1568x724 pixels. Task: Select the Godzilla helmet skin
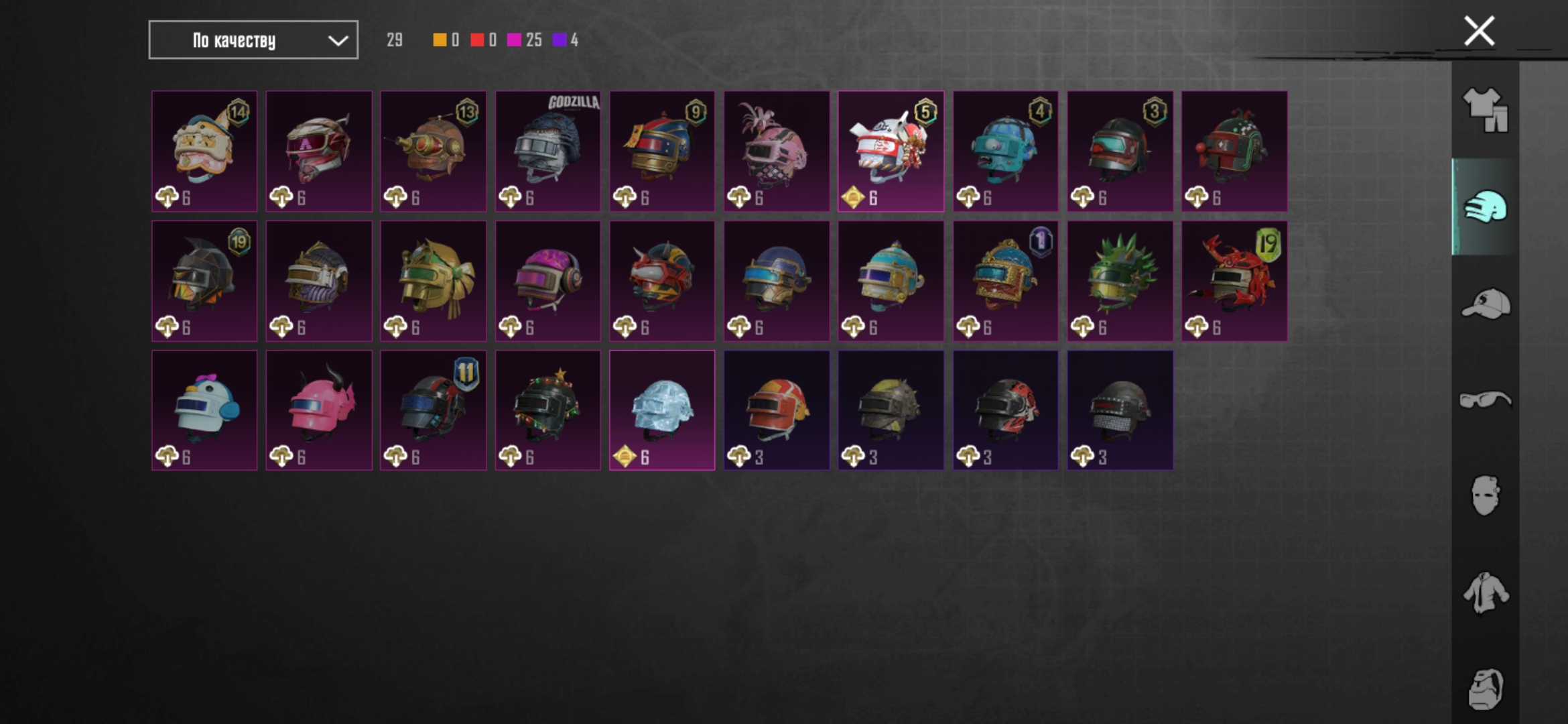548,152
